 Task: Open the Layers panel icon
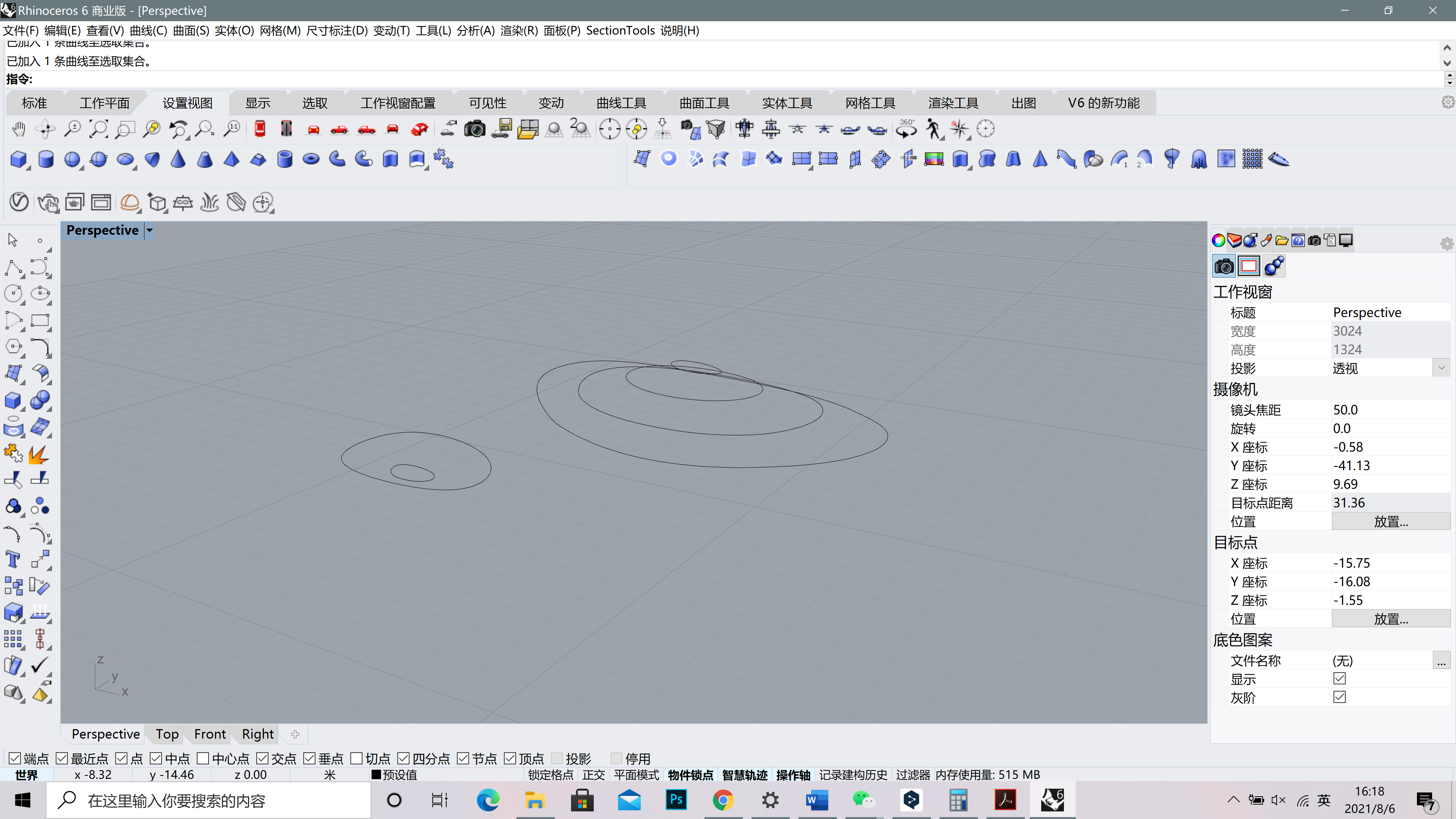point(1235,240)
